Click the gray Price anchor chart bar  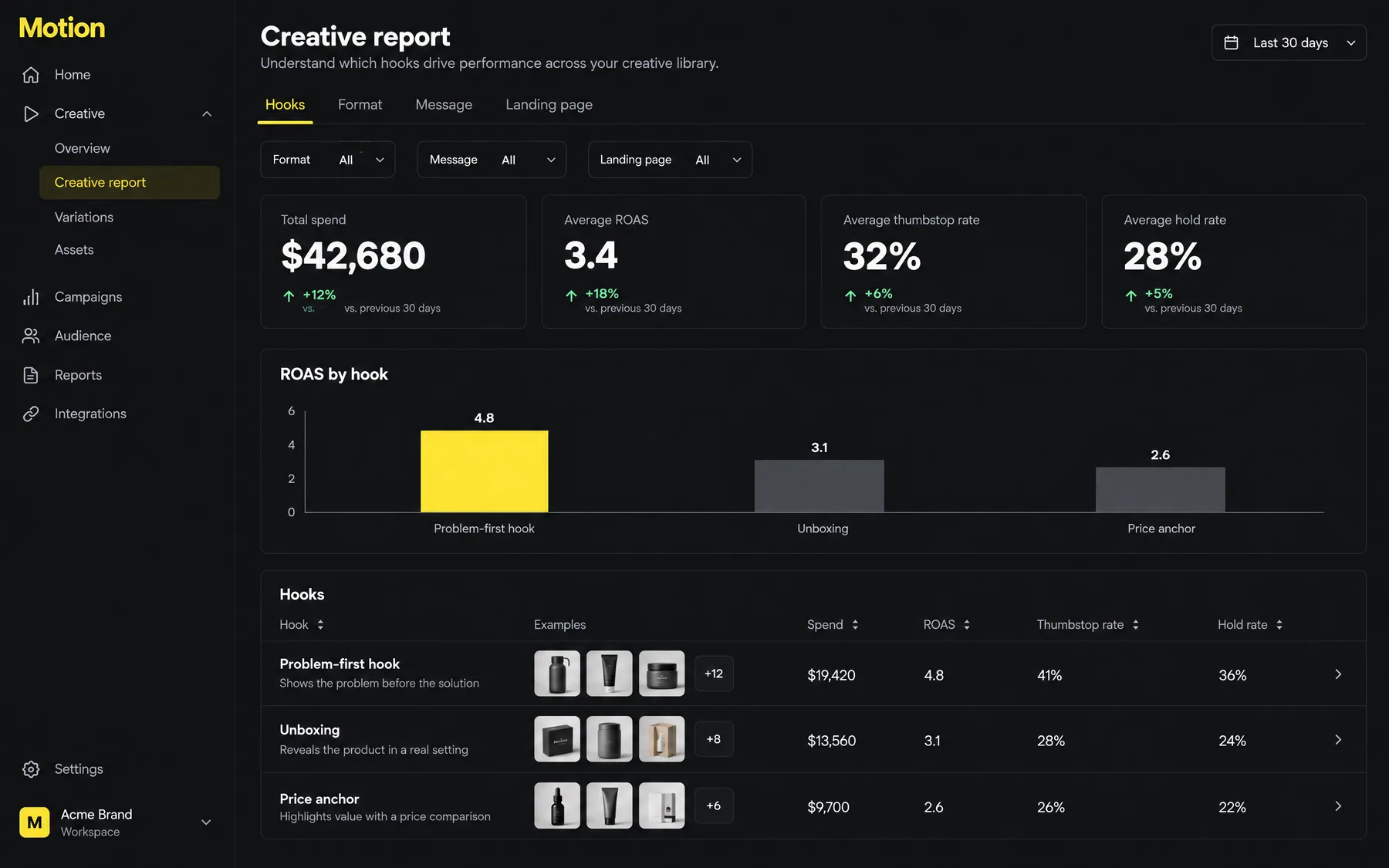(1161, 490)
